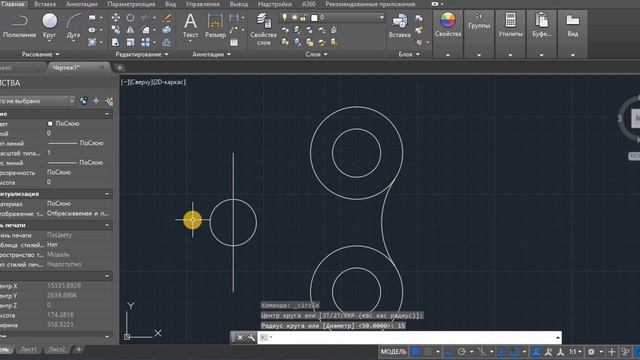Add a new drawing tab with plus button

(x=120, y=68)
